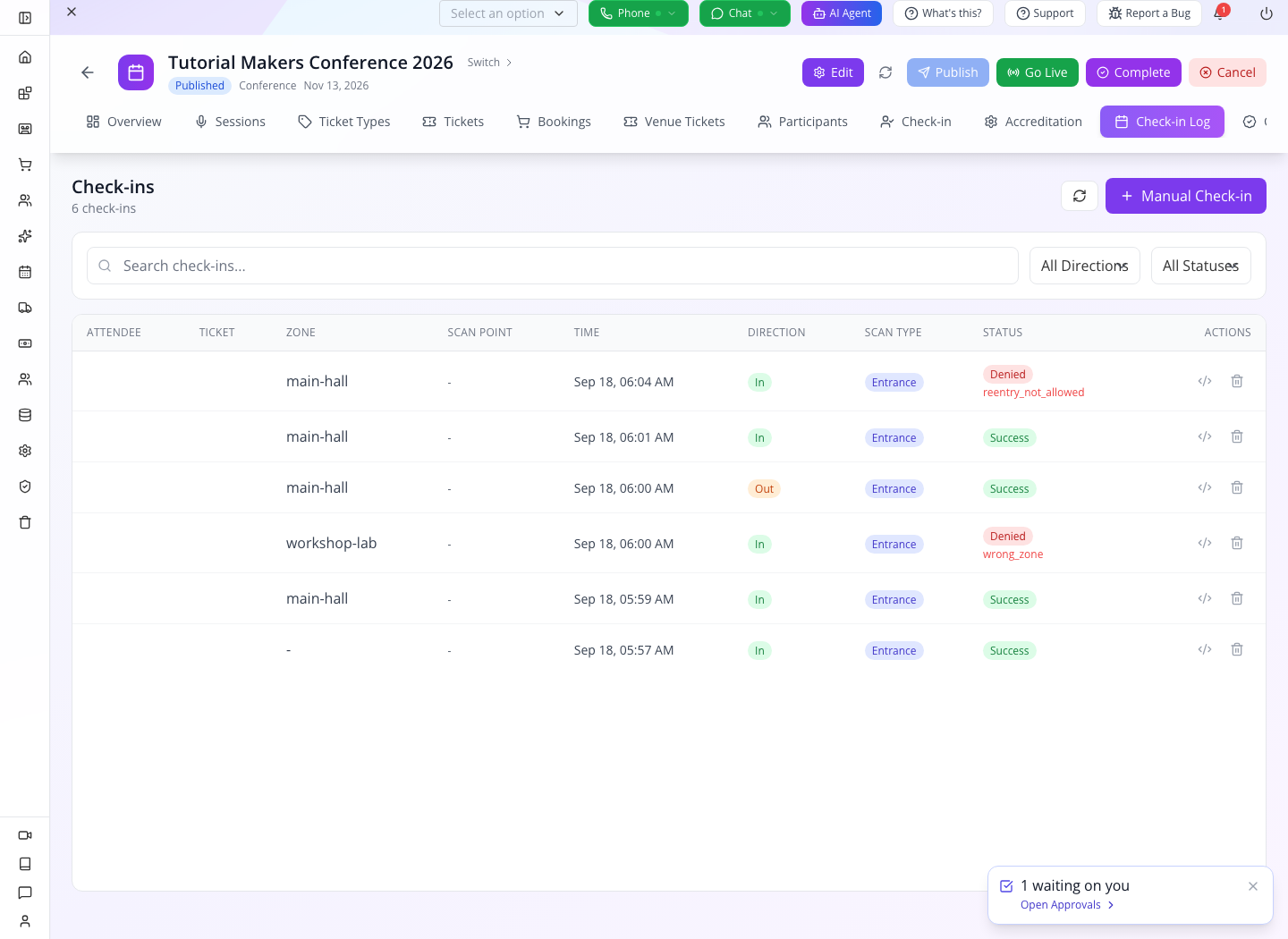Click the Manual Check-in button
Screen dimensions: 1288x939
1186,196
